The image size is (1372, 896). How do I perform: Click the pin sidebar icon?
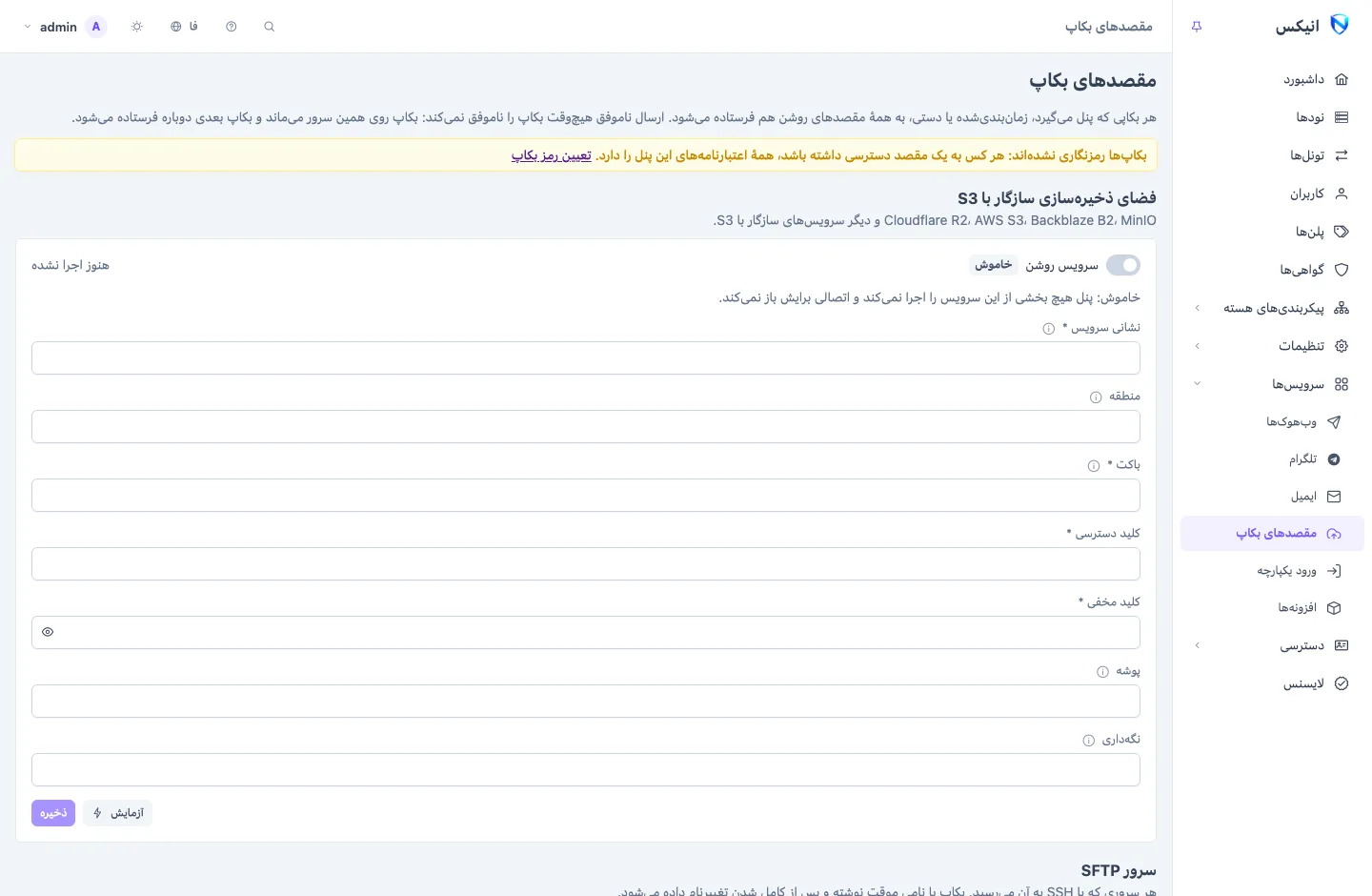pos(1197,27)
